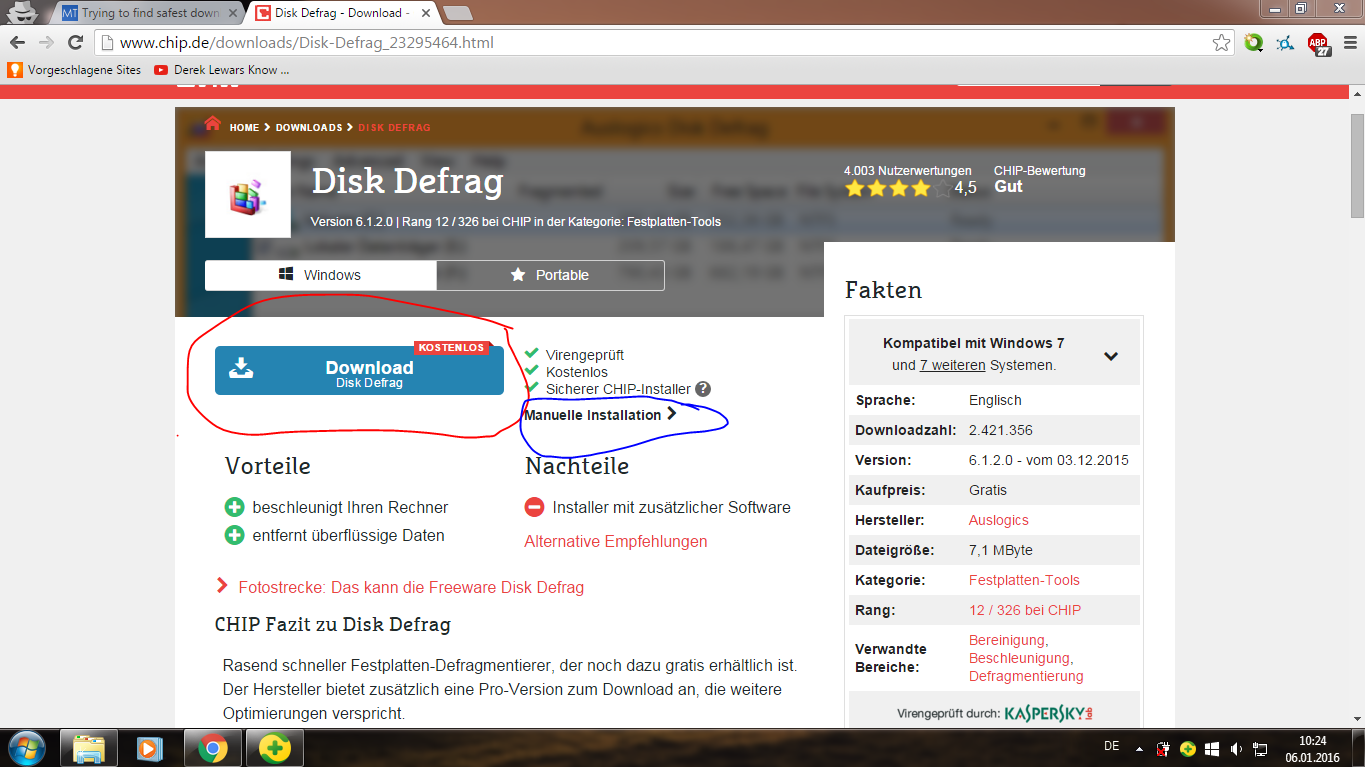Switch to Chrome in the taskbar
The height and width of the screenshot is (767, 1365).
212,748
